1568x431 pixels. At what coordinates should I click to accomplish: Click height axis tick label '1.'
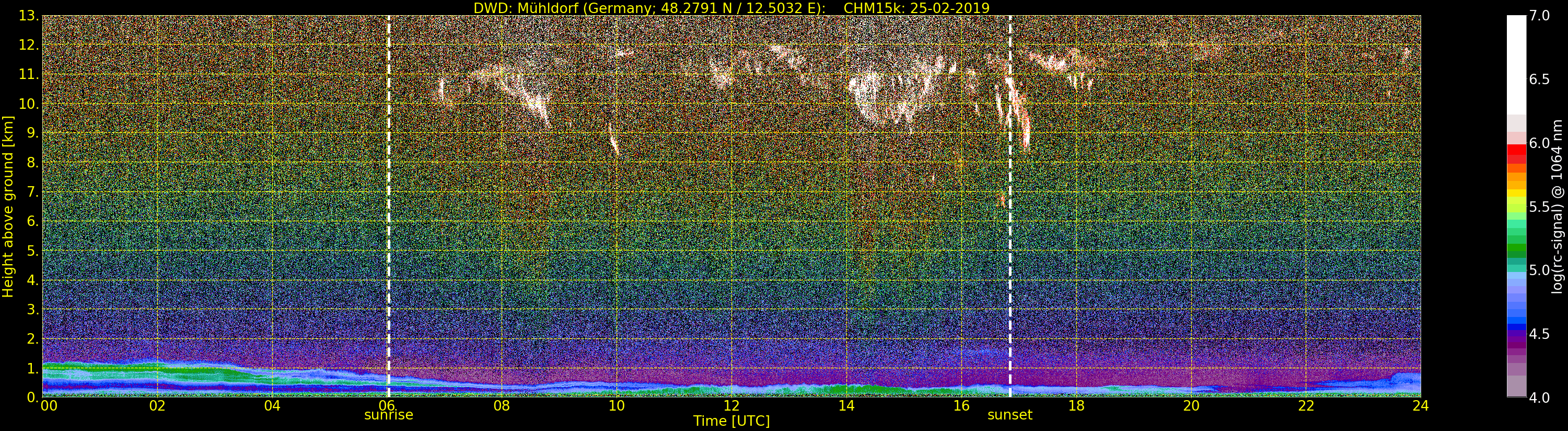tap(32, 368)
